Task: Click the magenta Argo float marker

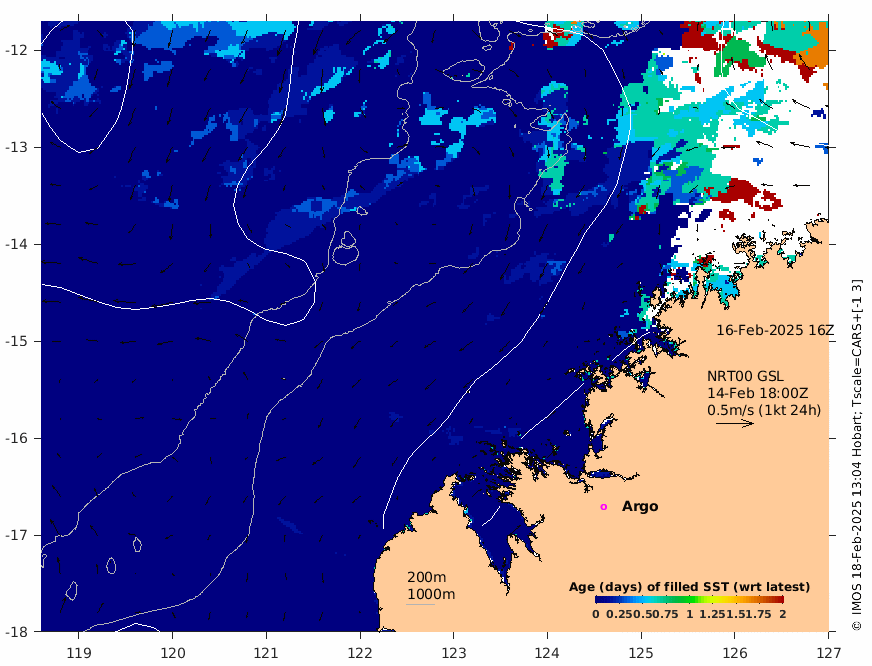Action: pyautogui.click(x=603, y=506)
